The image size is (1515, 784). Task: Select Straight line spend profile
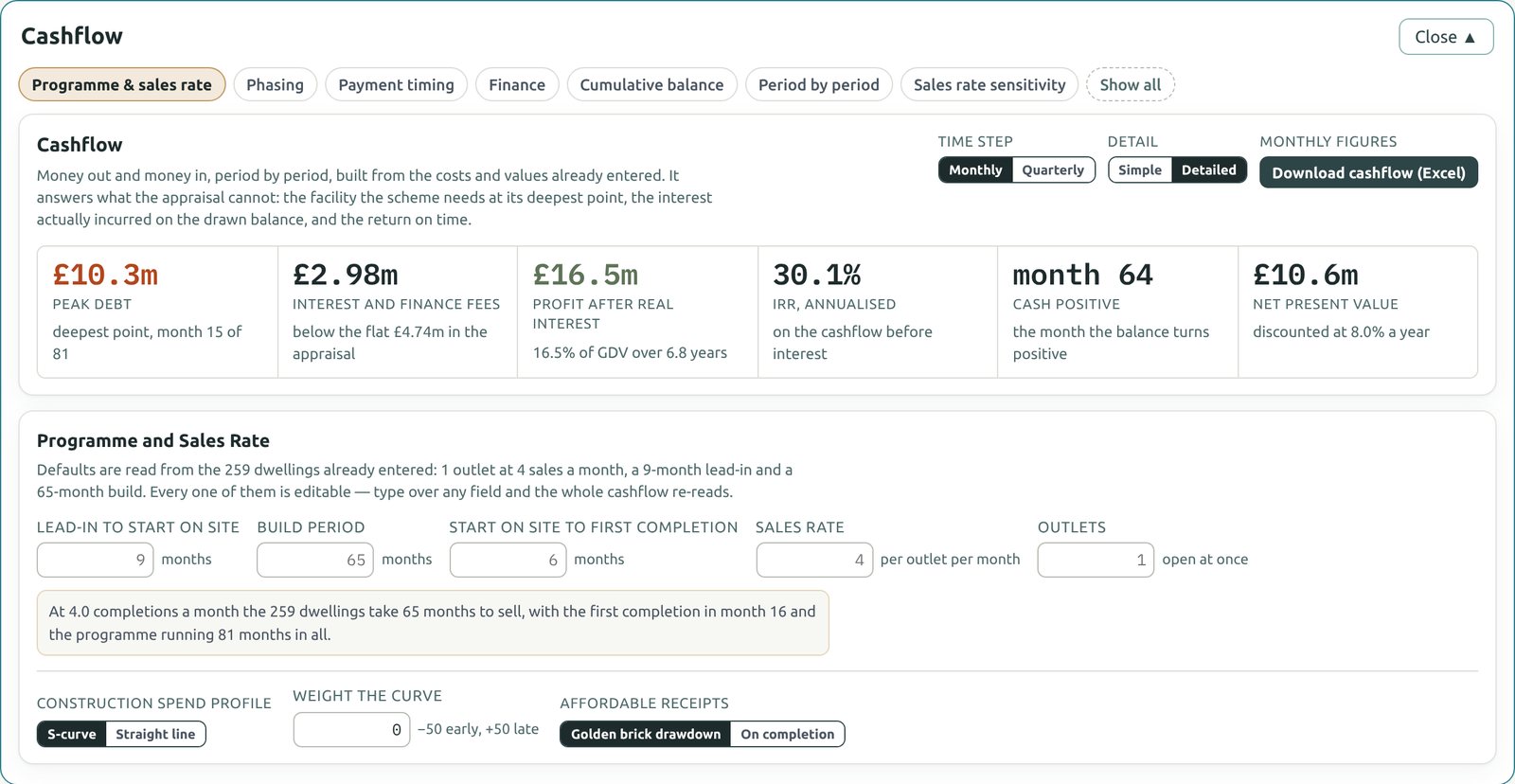click(x=155, y=734)
